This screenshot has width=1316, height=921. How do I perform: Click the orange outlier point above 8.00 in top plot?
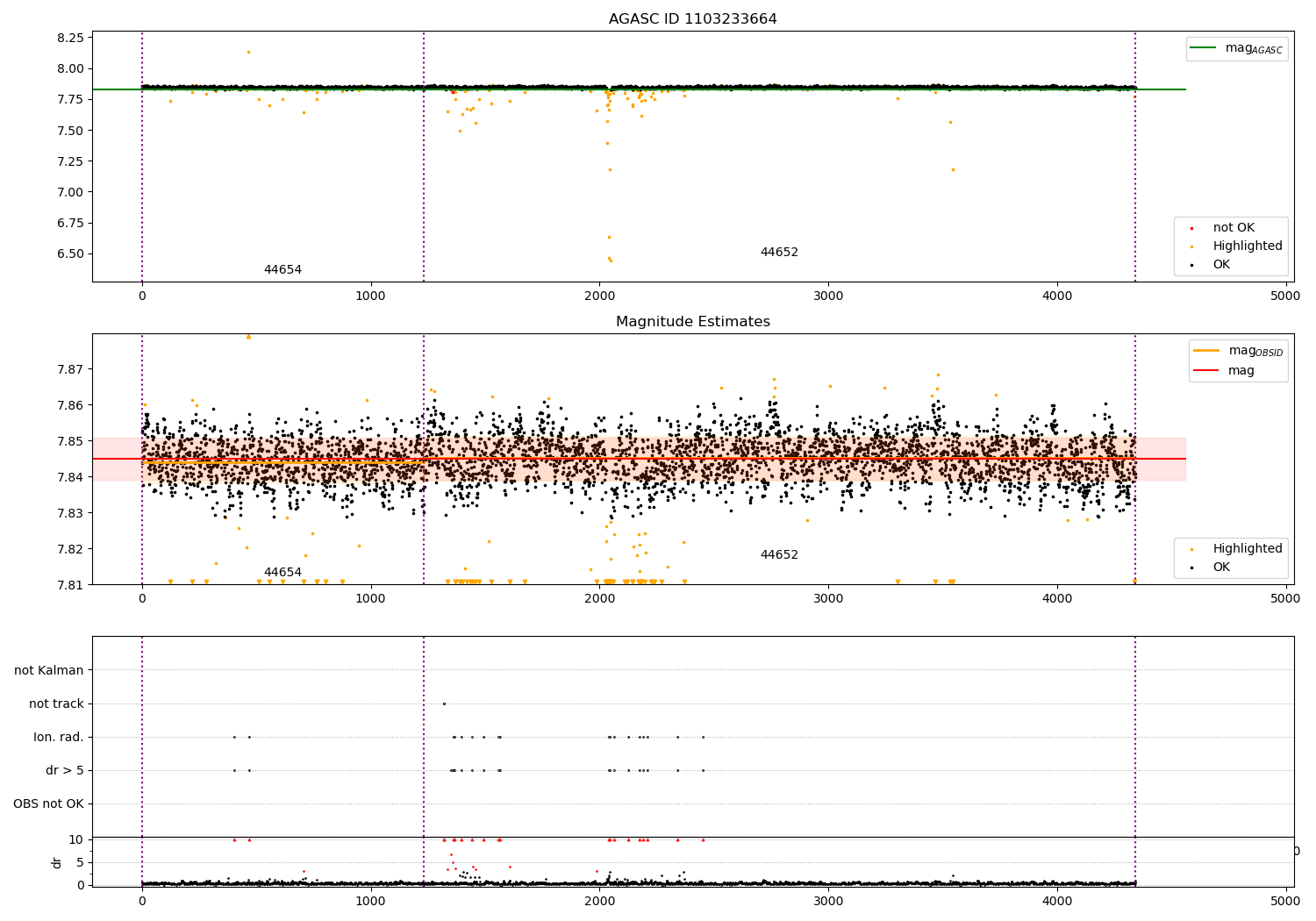pyautogui.click(x=248, y=52)
